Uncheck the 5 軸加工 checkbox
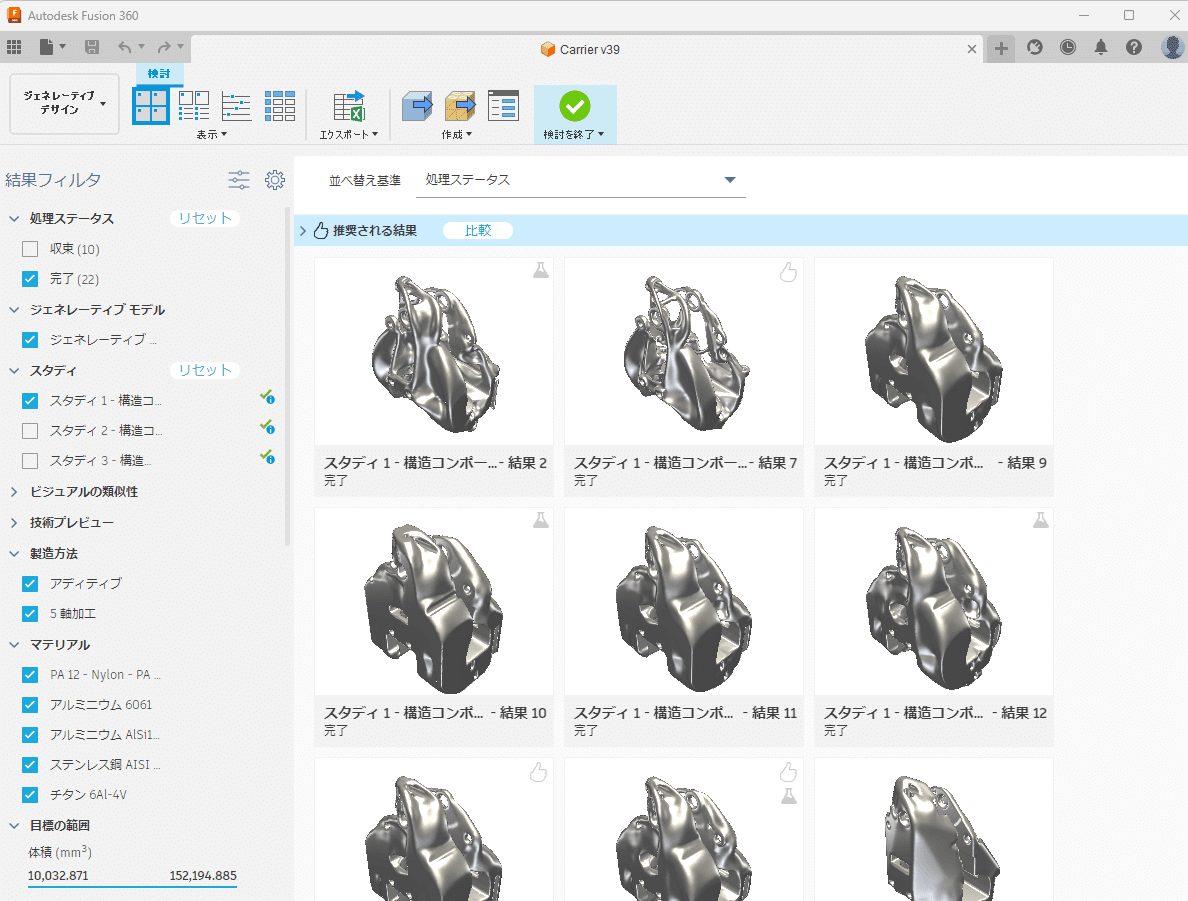The height and width of the screenshot is (901, 1188). (x=30, y=614)
